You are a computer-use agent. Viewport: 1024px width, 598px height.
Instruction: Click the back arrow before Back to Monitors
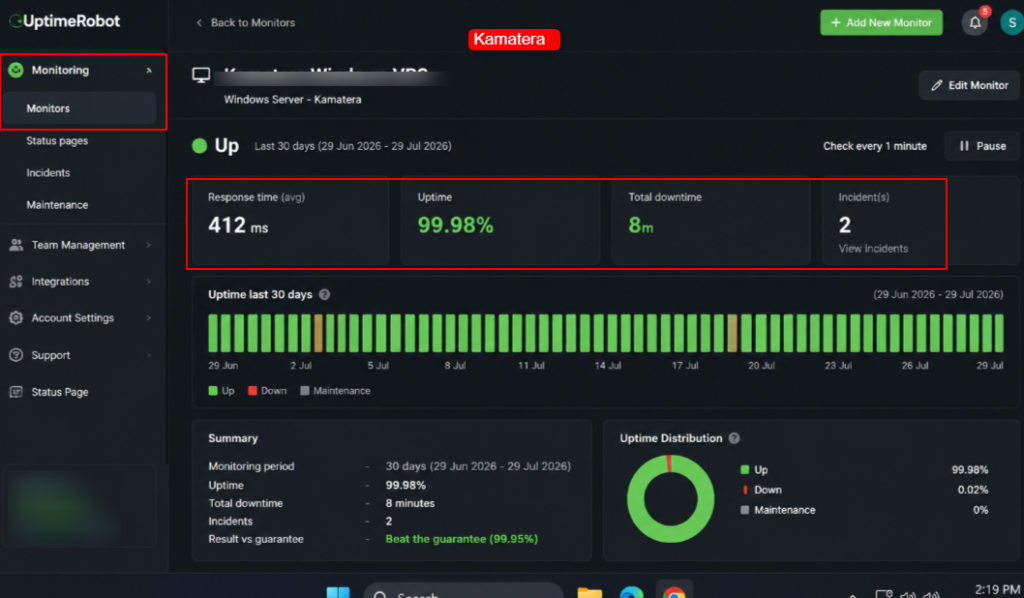pyautogui.click(x=199, y=23)
